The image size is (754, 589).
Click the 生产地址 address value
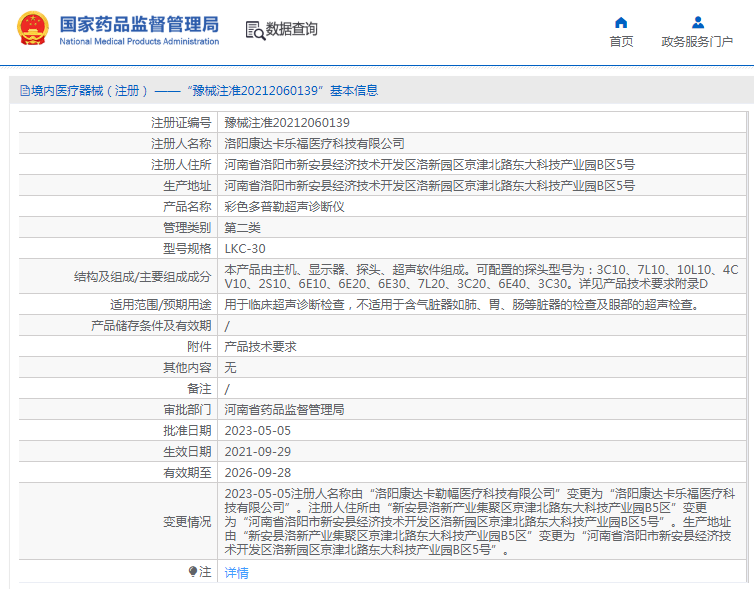[429, 186]
